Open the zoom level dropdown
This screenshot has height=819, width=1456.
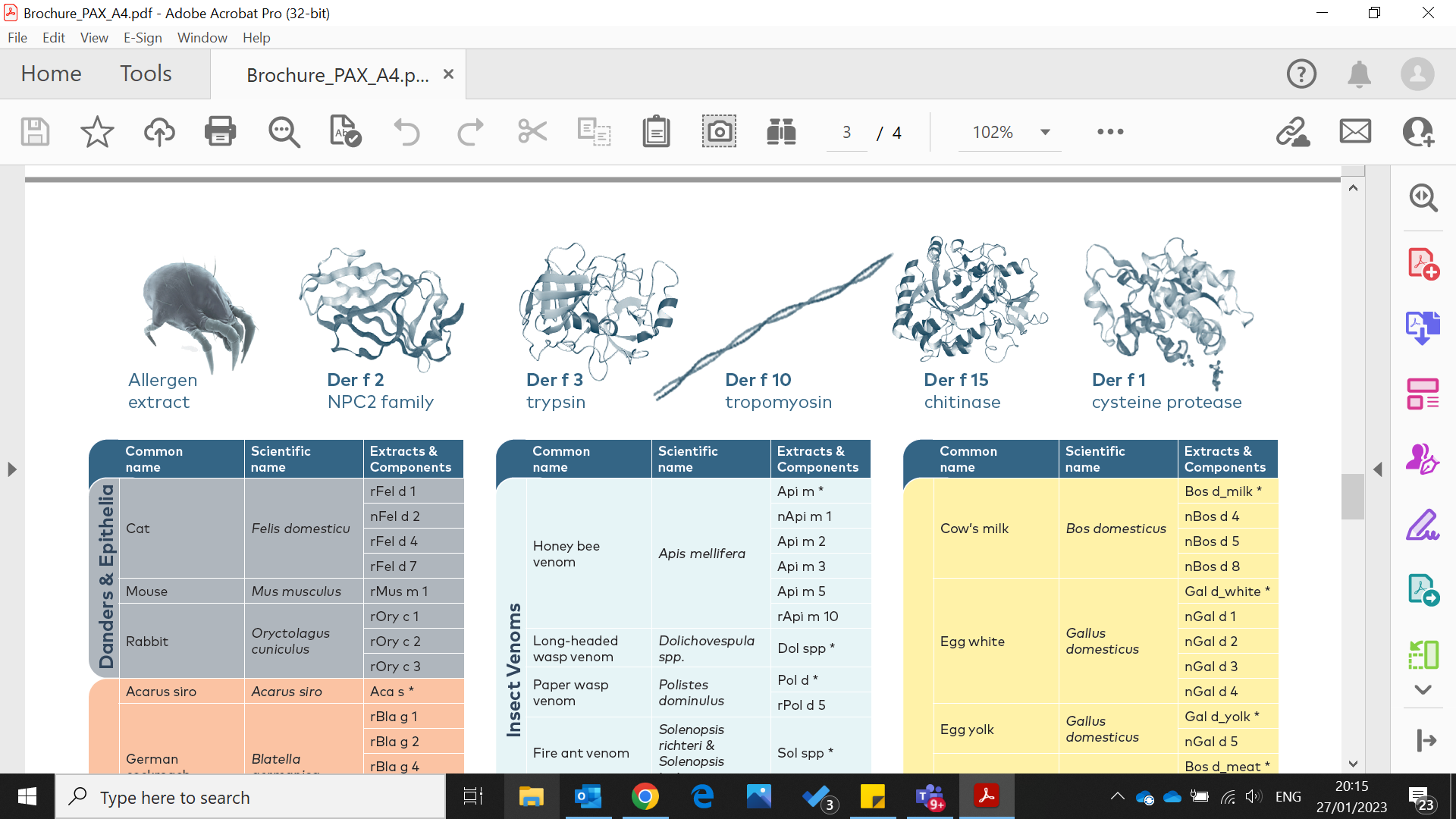coord(1045,132)
